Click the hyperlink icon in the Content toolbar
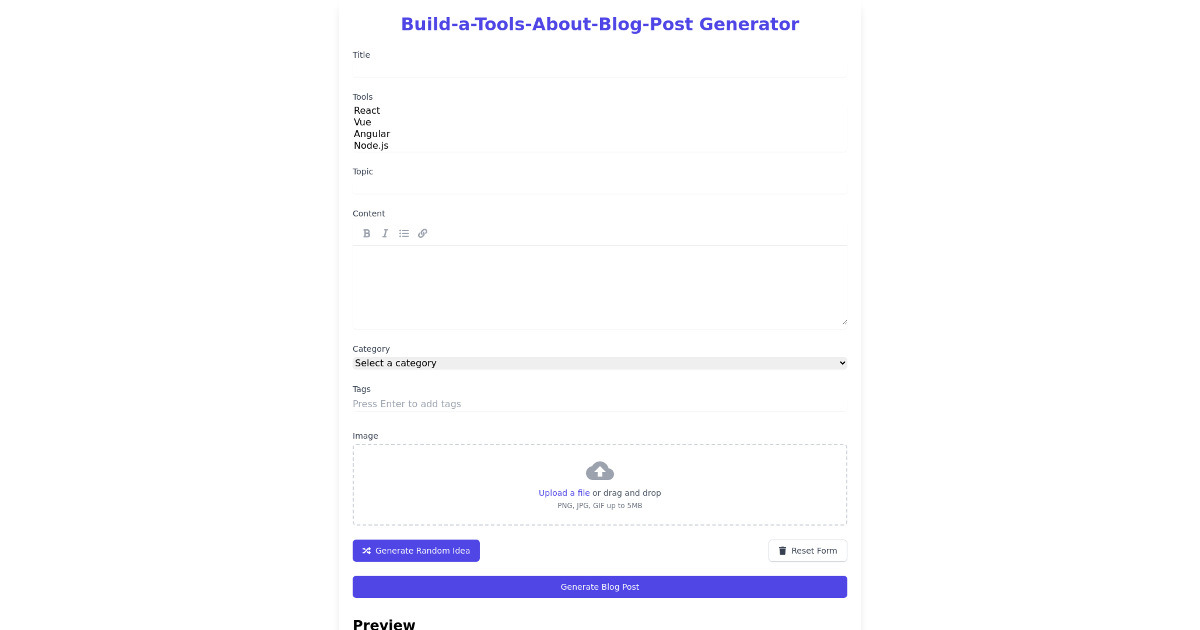 [422, 233]
